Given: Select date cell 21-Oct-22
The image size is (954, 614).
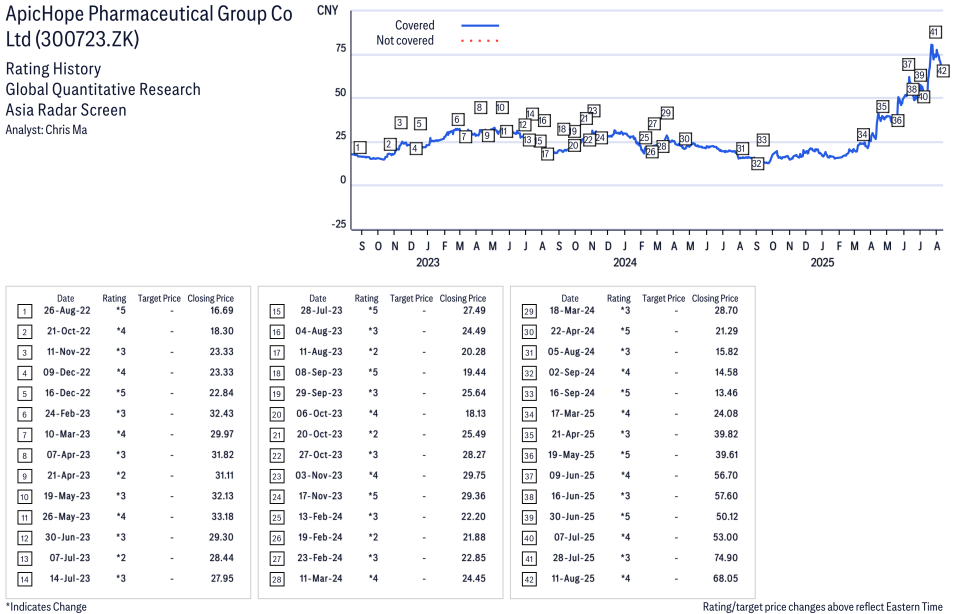Looking at the screenshot, I should (x=68, y=331).
